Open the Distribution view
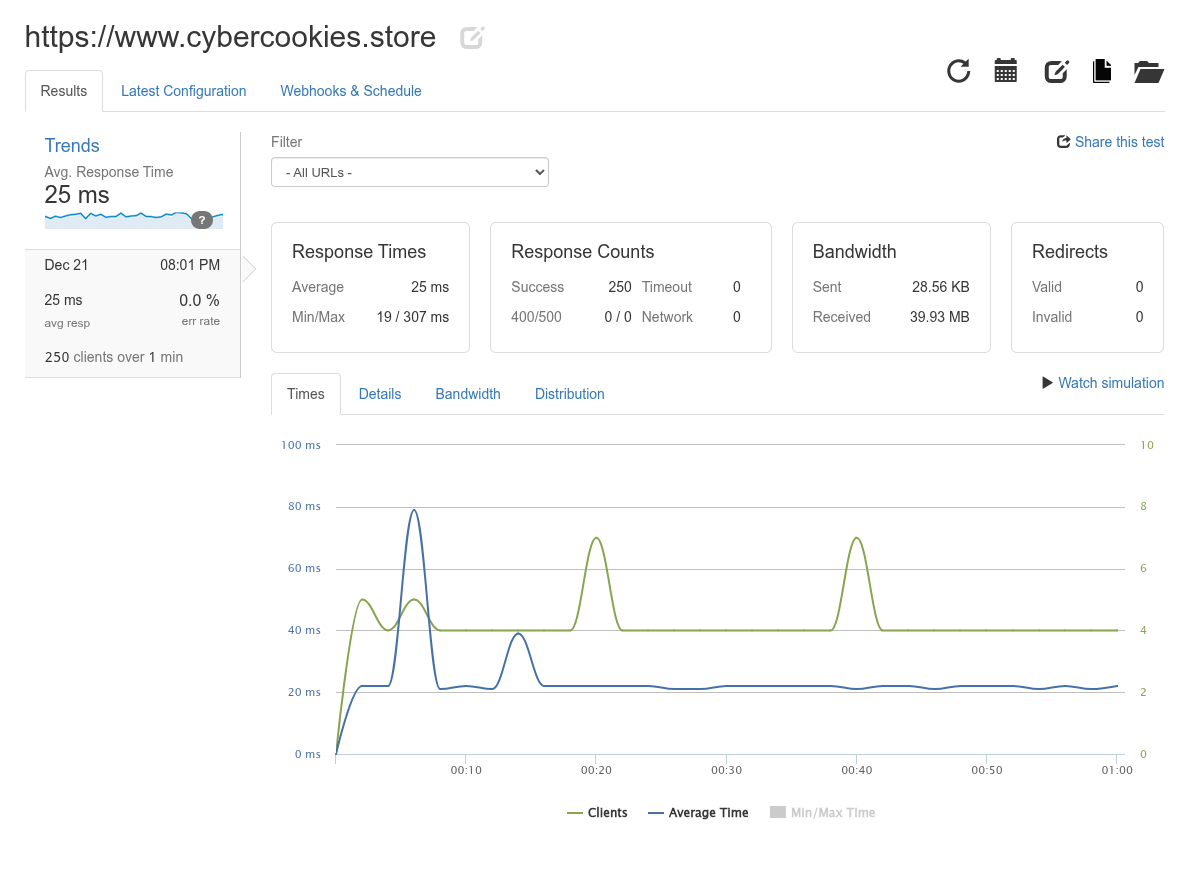Screen dimensions: 1199x873 tap(569, 393)
